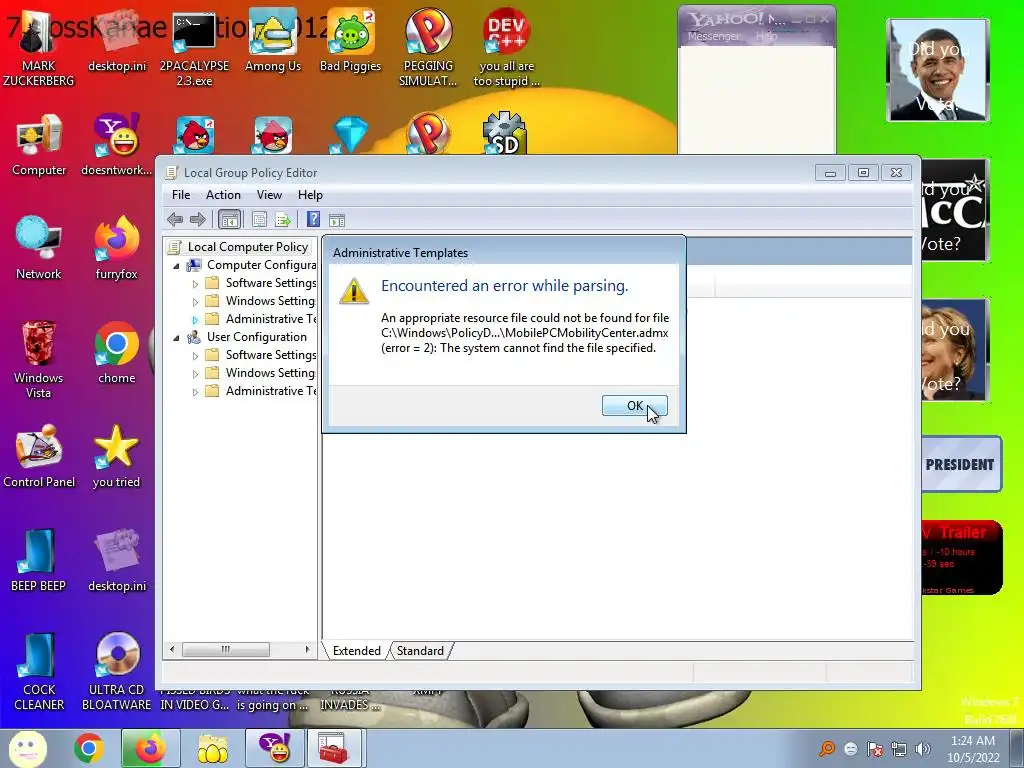Image resolution: width=1024 pixels, height=768 pixels.
Task: Collapse the User Configuration node
Action: 176,338
